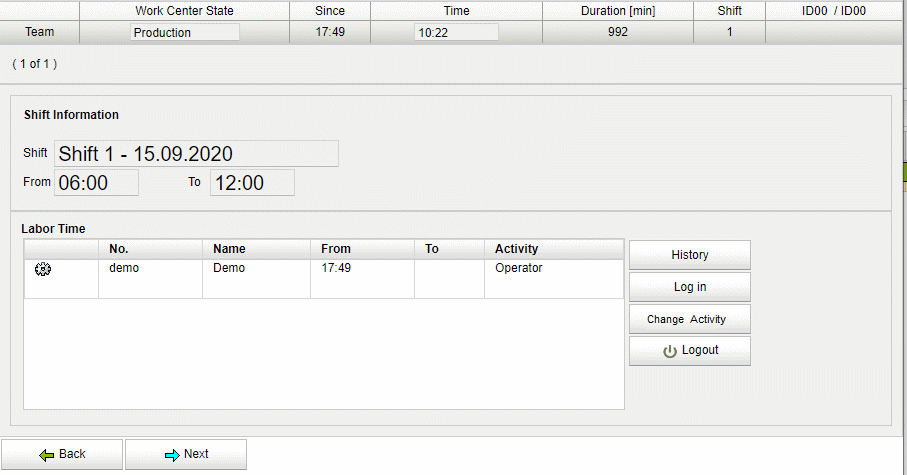This screenshot has height=475, width=907.
Task: Click the Time field showing 10:22
Action: [456, 32]
